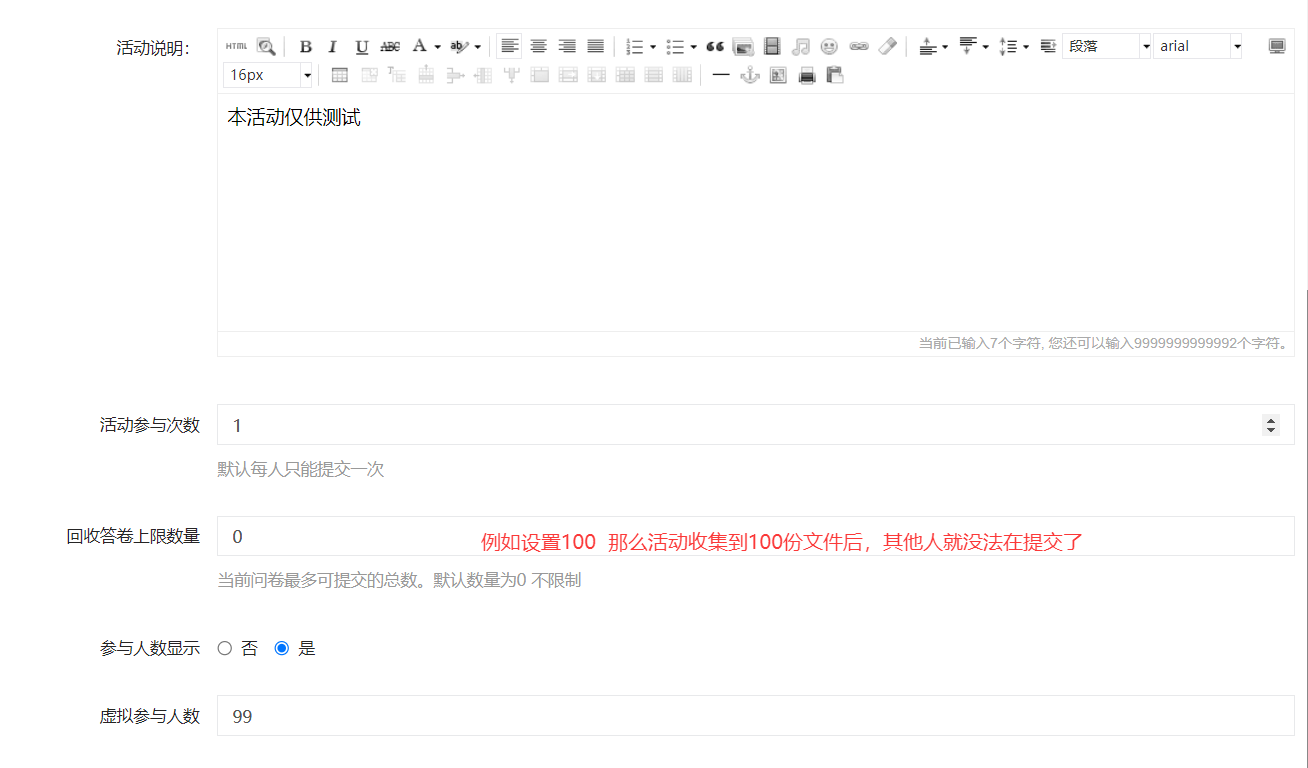Screen dimensions: 1308x768
Task: Insert a blockquote
Action: (714, 46)
